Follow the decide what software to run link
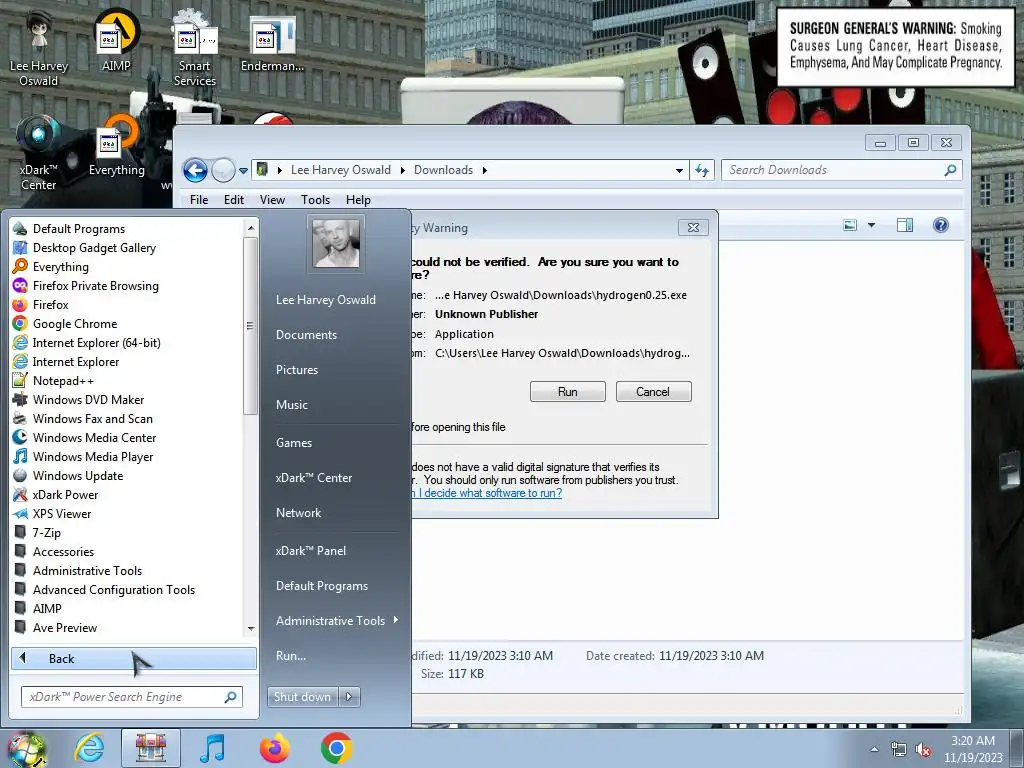The height and width of the screenshot is (768, 1024). click(487, 493)
